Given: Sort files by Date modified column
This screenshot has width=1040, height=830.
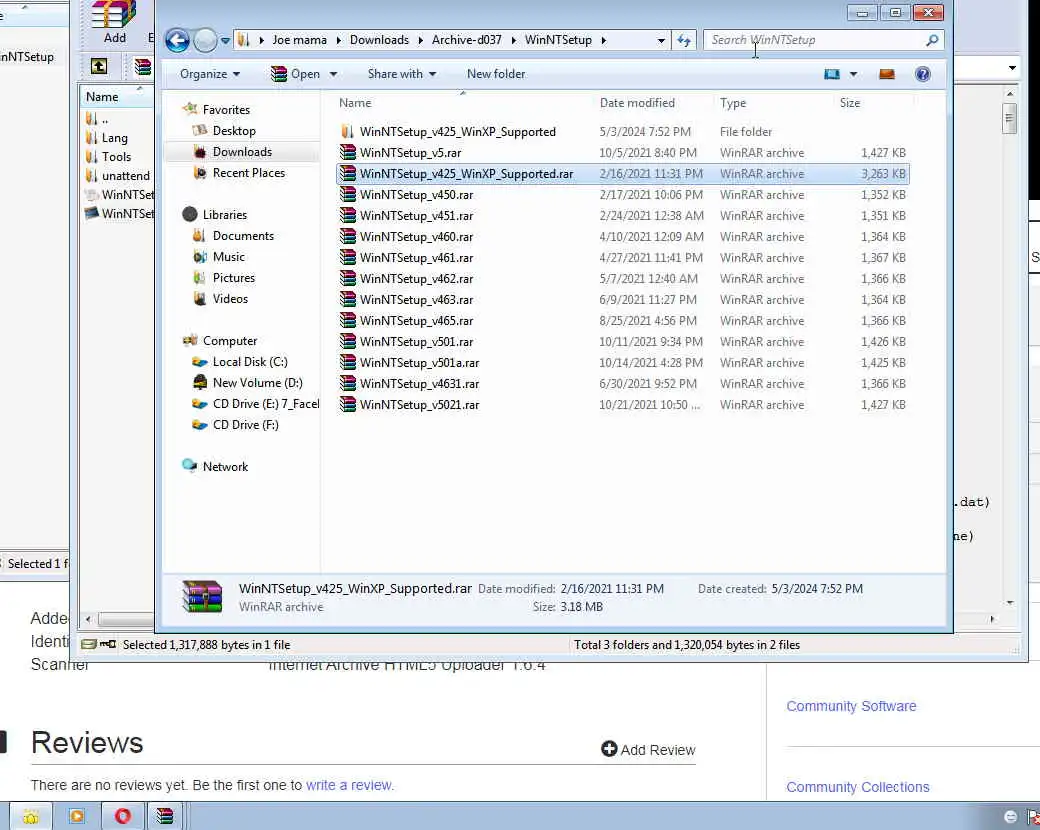Looking at the screenshot, I should (637, 103).
